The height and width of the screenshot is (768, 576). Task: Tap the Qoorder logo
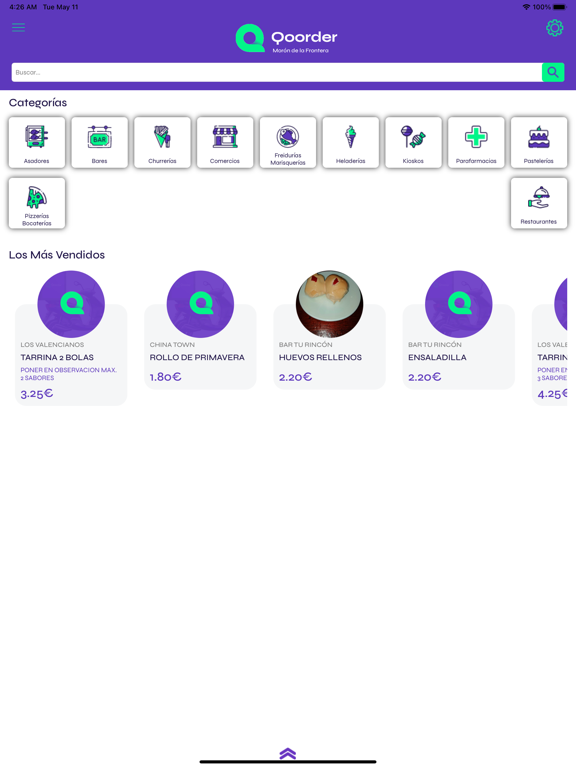coord(287,38)
